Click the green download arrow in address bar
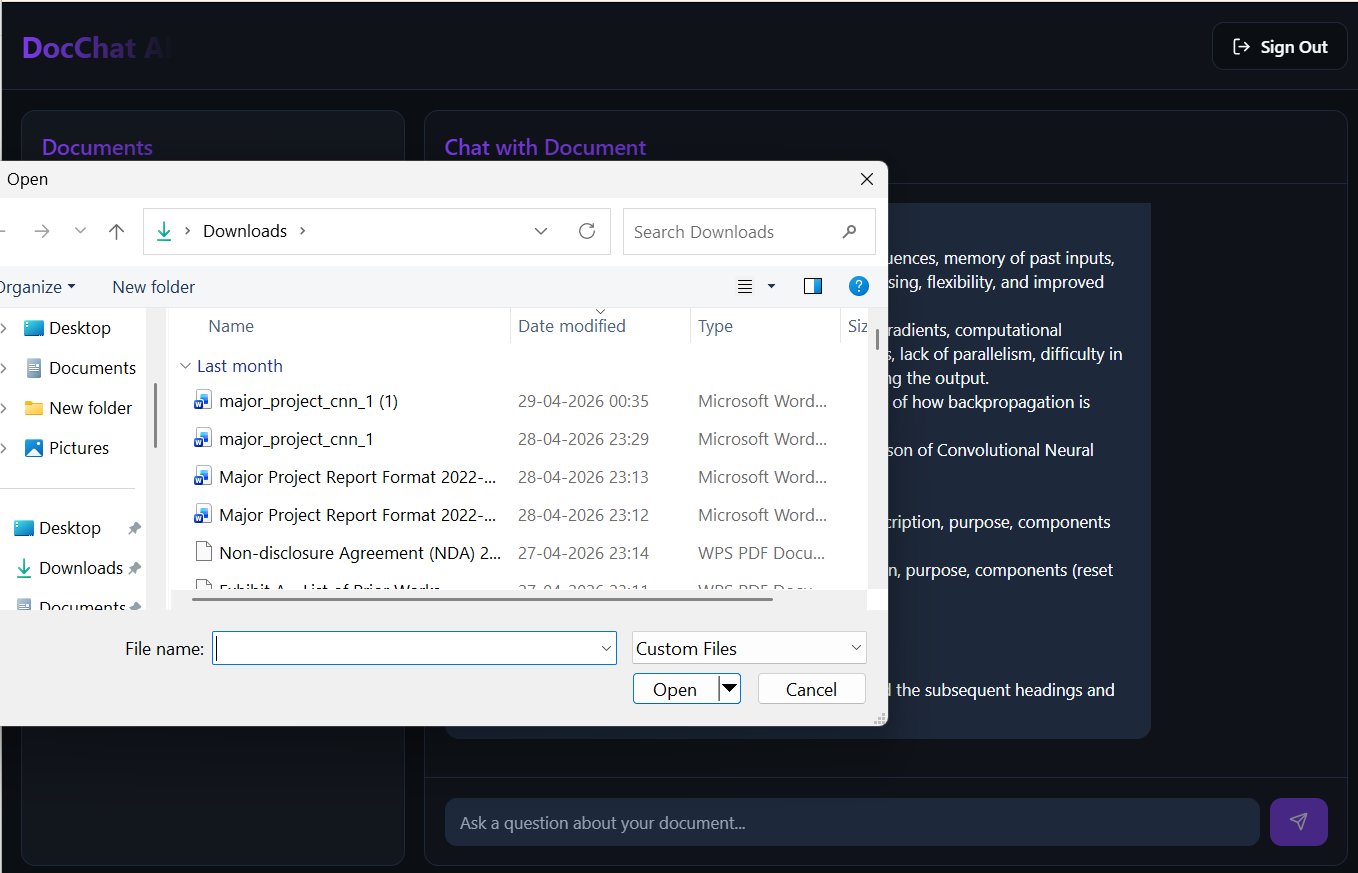This screenshot has height=873, width=1358. [164, 231]
